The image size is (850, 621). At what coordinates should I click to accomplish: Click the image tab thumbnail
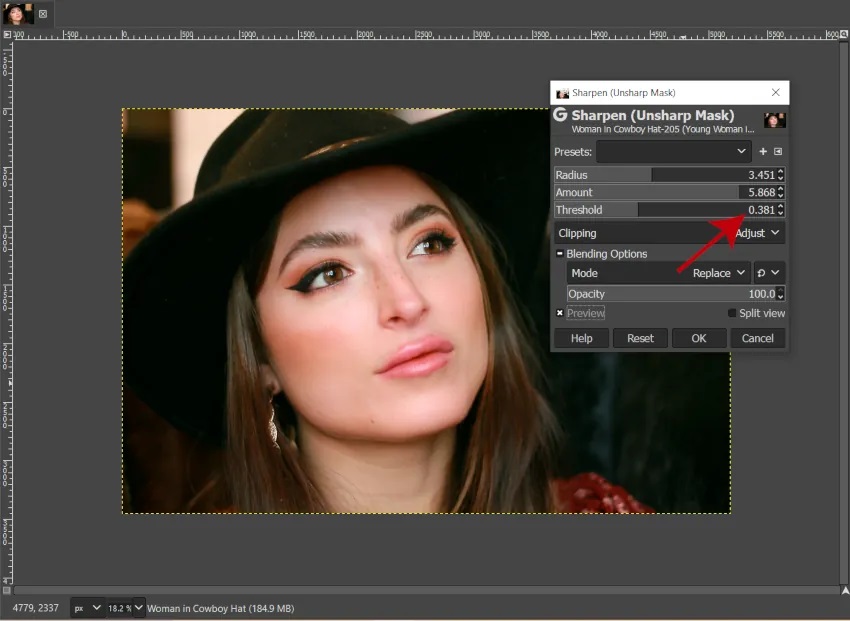click(18, 13)
